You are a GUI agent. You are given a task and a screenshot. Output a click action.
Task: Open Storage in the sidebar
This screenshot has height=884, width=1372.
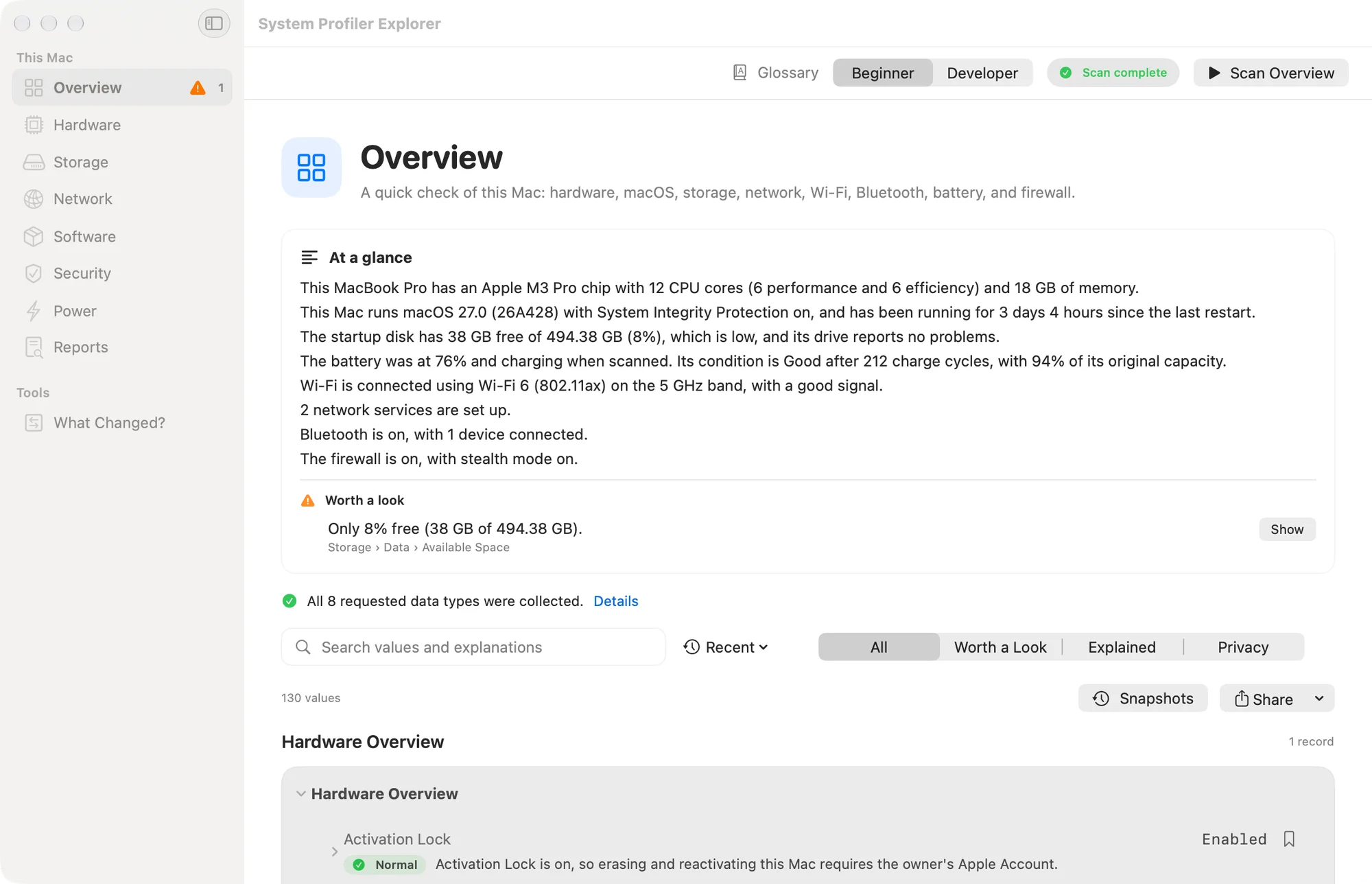click(122, 162)
